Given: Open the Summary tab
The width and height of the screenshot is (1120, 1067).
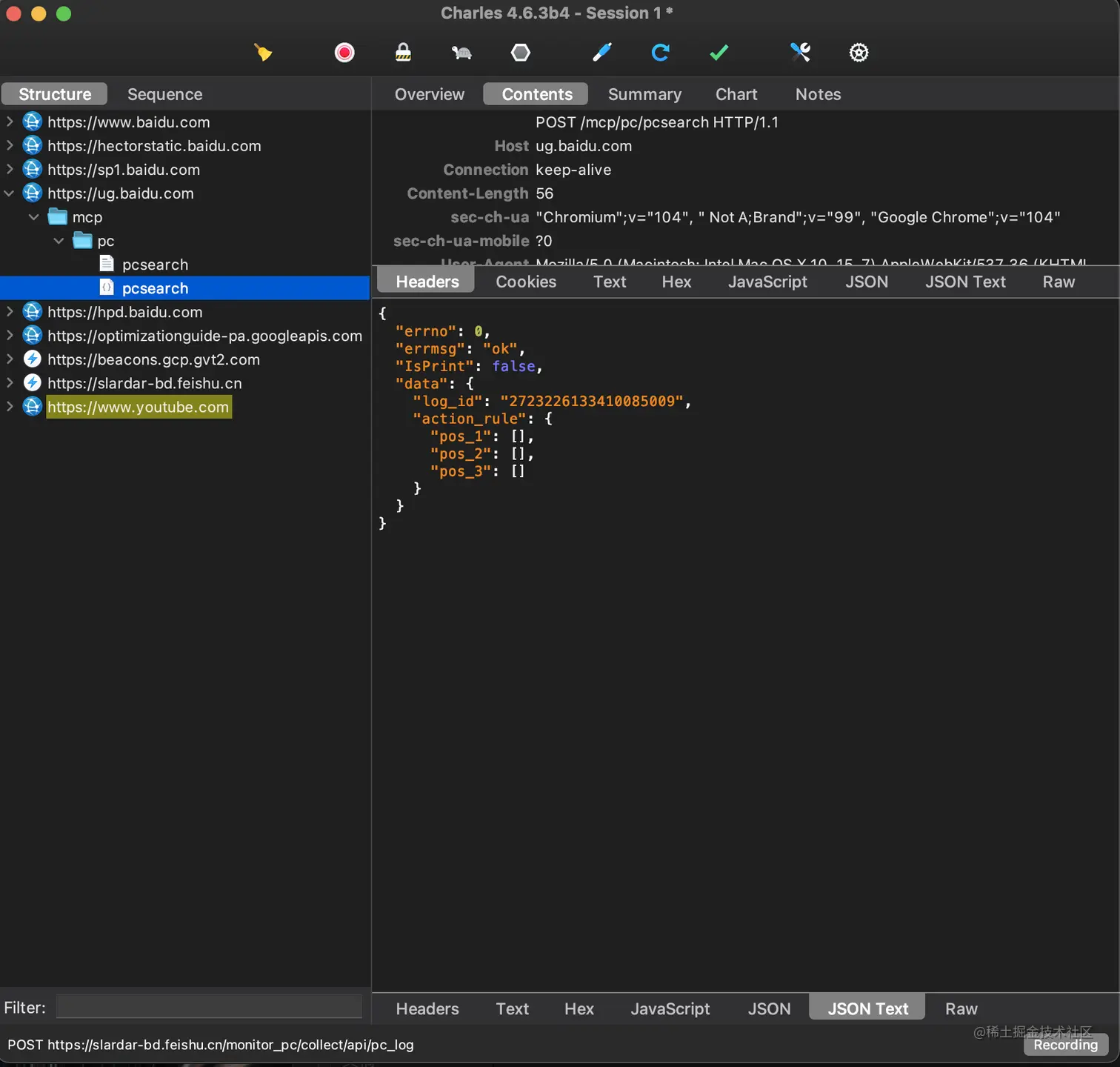Looking at the screenshot, I should [x=644, y=94].
